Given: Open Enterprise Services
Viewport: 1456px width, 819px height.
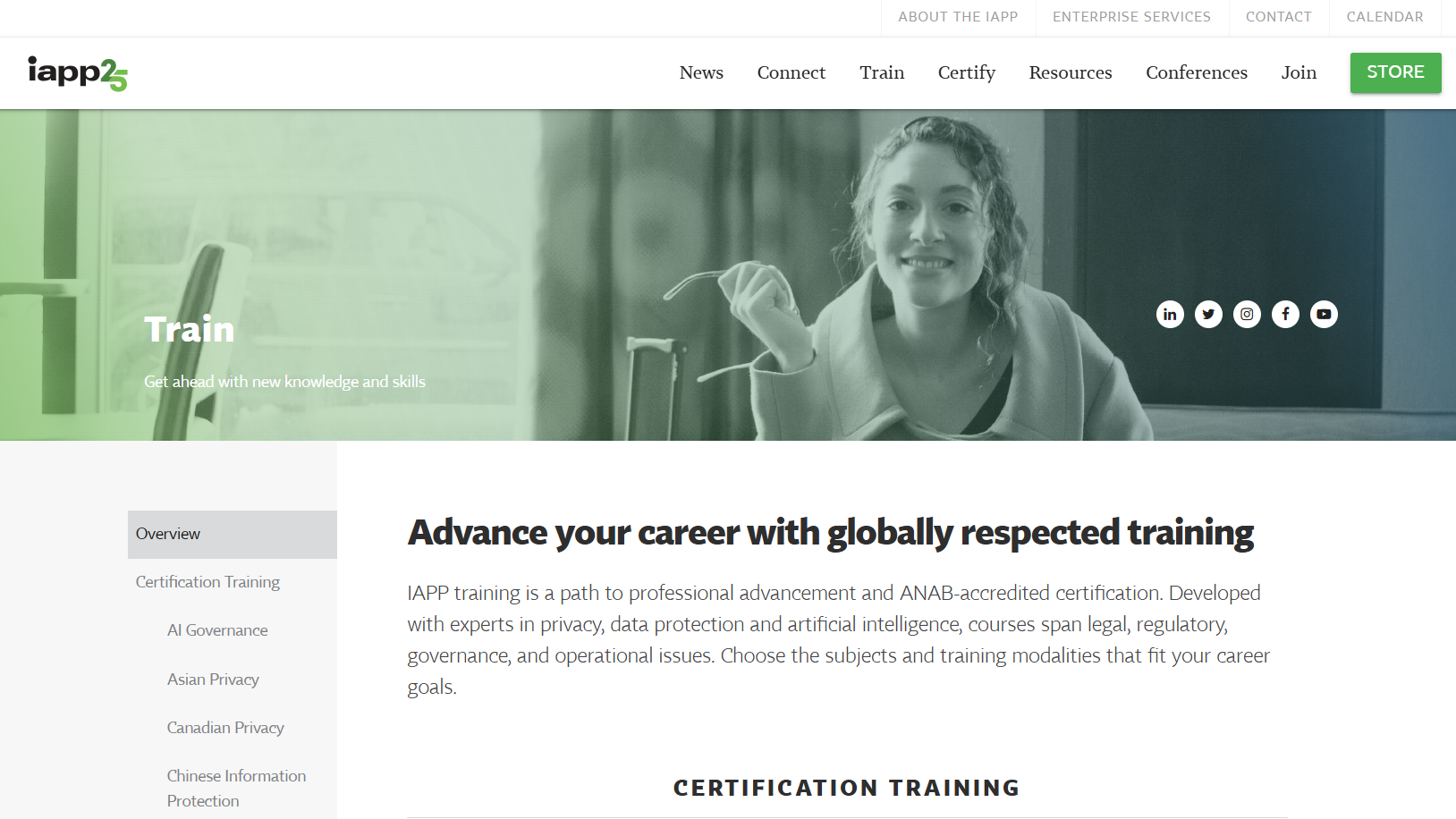Looking at the screenshot, I should click(x=1131, y=16).
